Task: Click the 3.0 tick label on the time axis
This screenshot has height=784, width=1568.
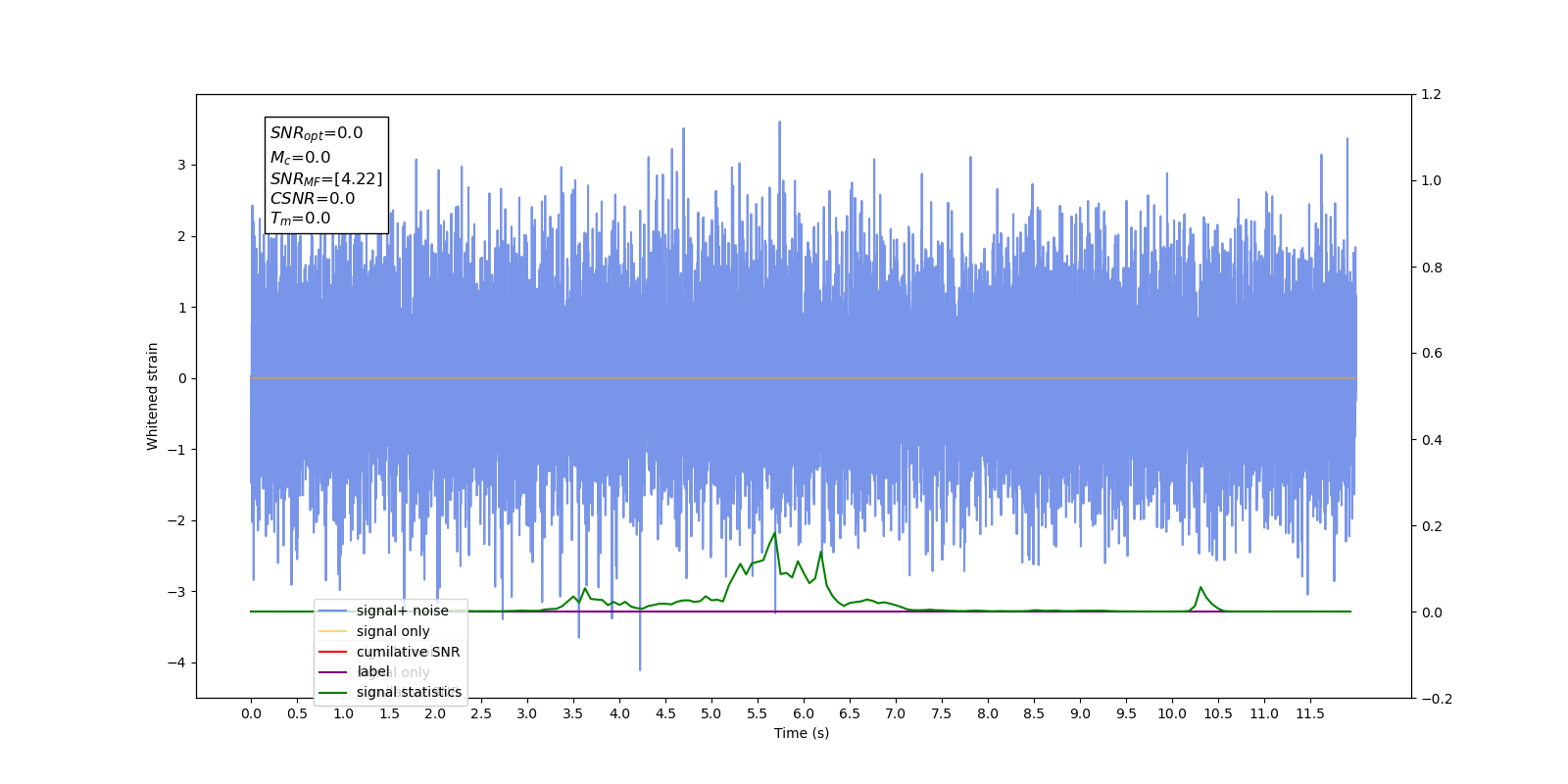Action: tap(527, 713)
